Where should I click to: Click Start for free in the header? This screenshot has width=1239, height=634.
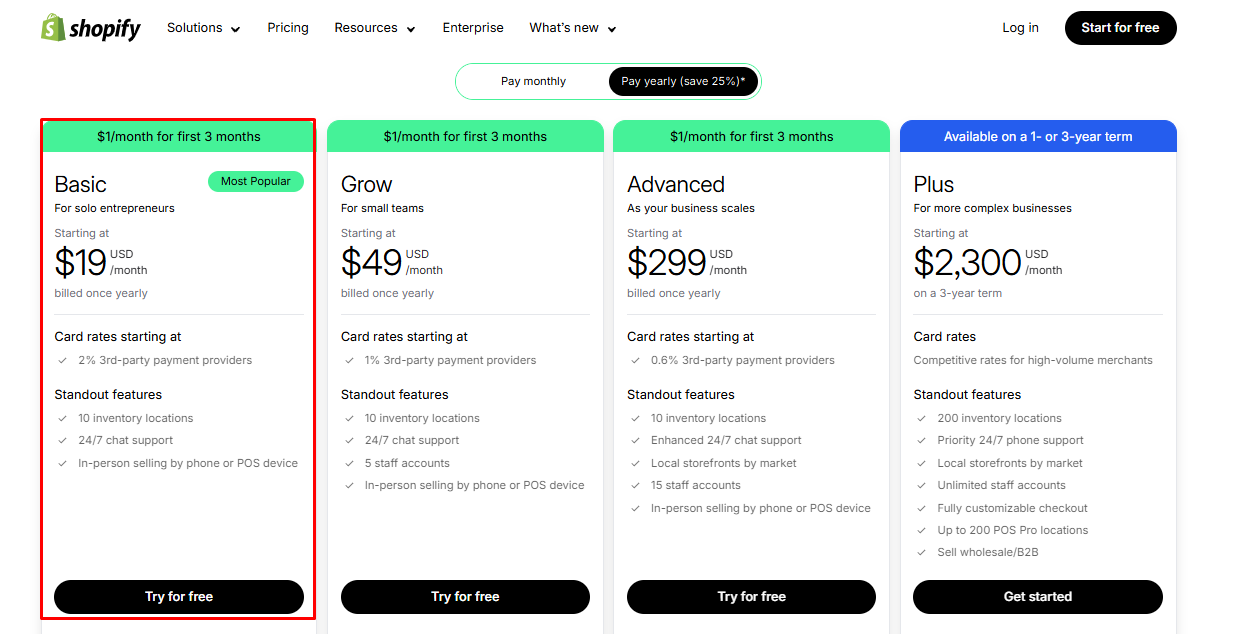(1120, 27)
